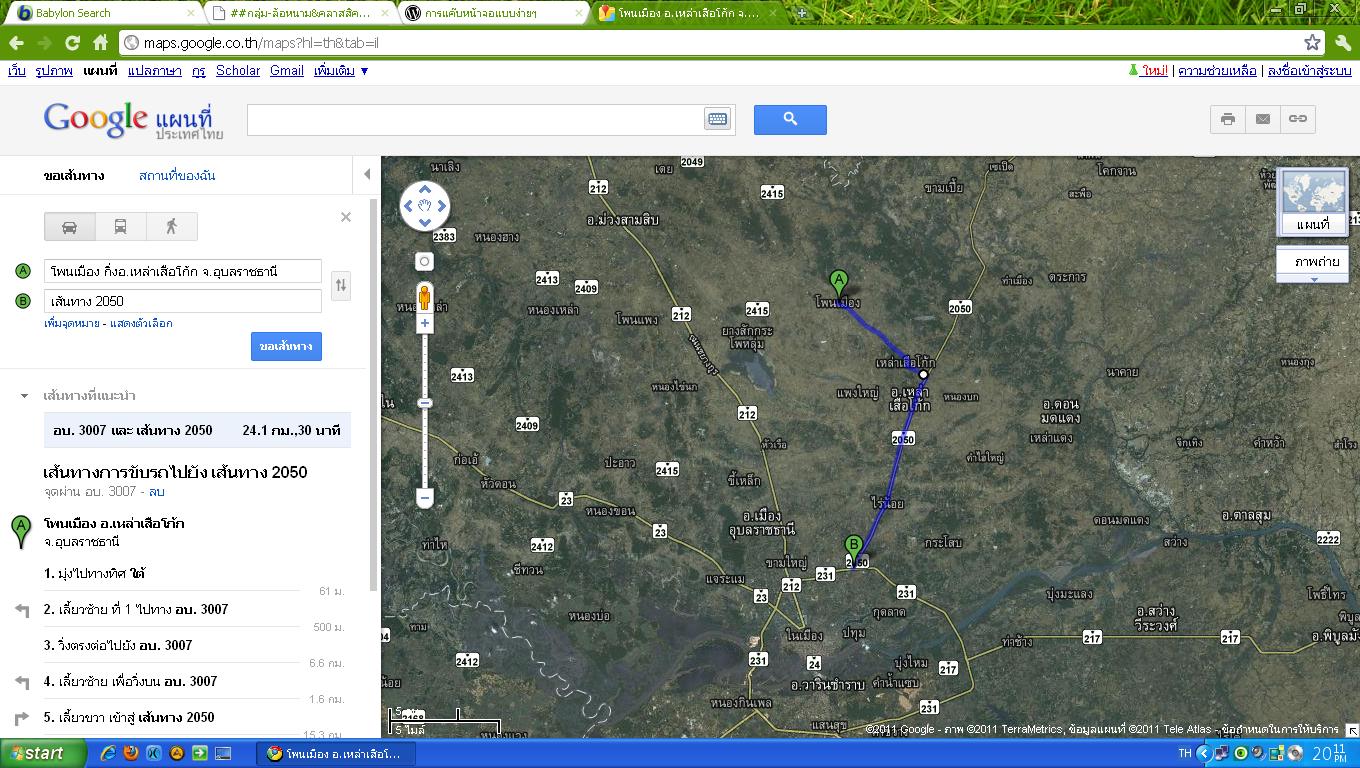Select driving directions car mode
Screen dimensions: 1360x768
70,227
